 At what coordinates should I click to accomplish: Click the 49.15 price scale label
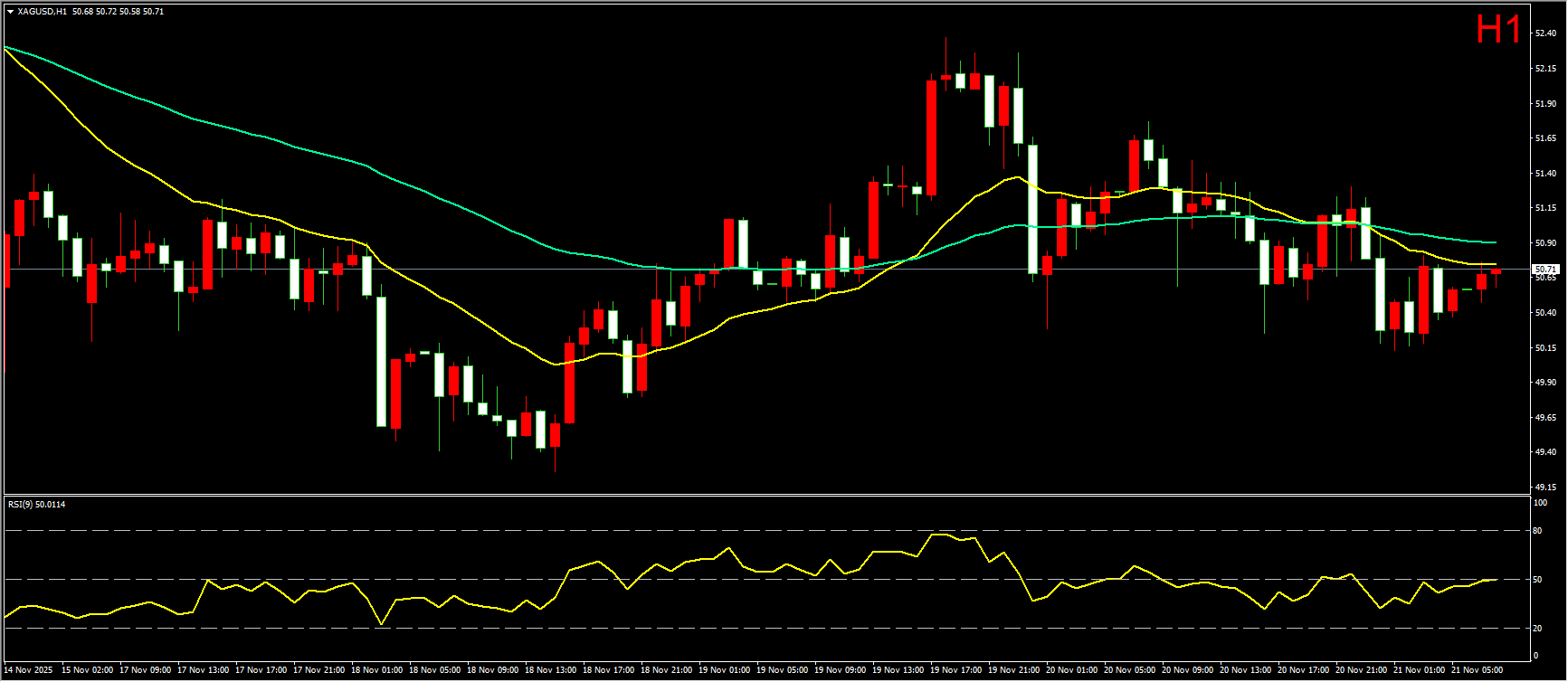point(1545,487)
